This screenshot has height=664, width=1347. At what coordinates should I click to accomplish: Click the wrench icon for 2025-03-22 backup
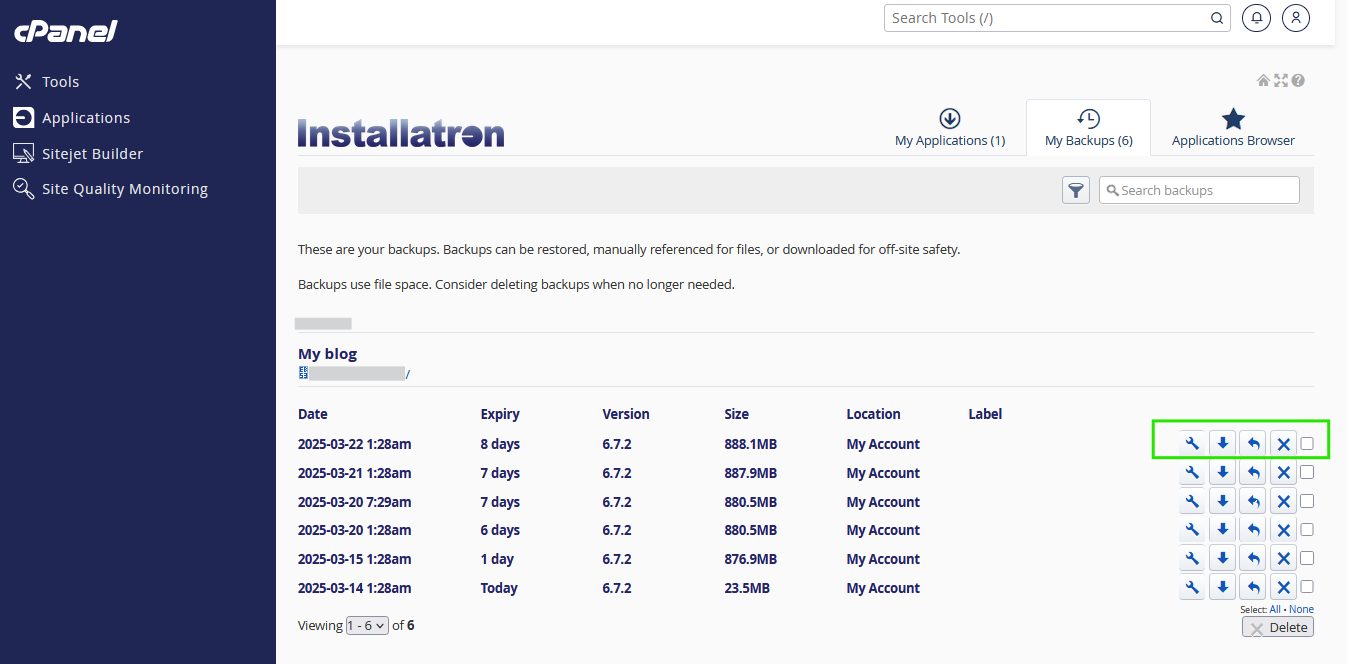pyautogui.click(x=1192, y=444)
